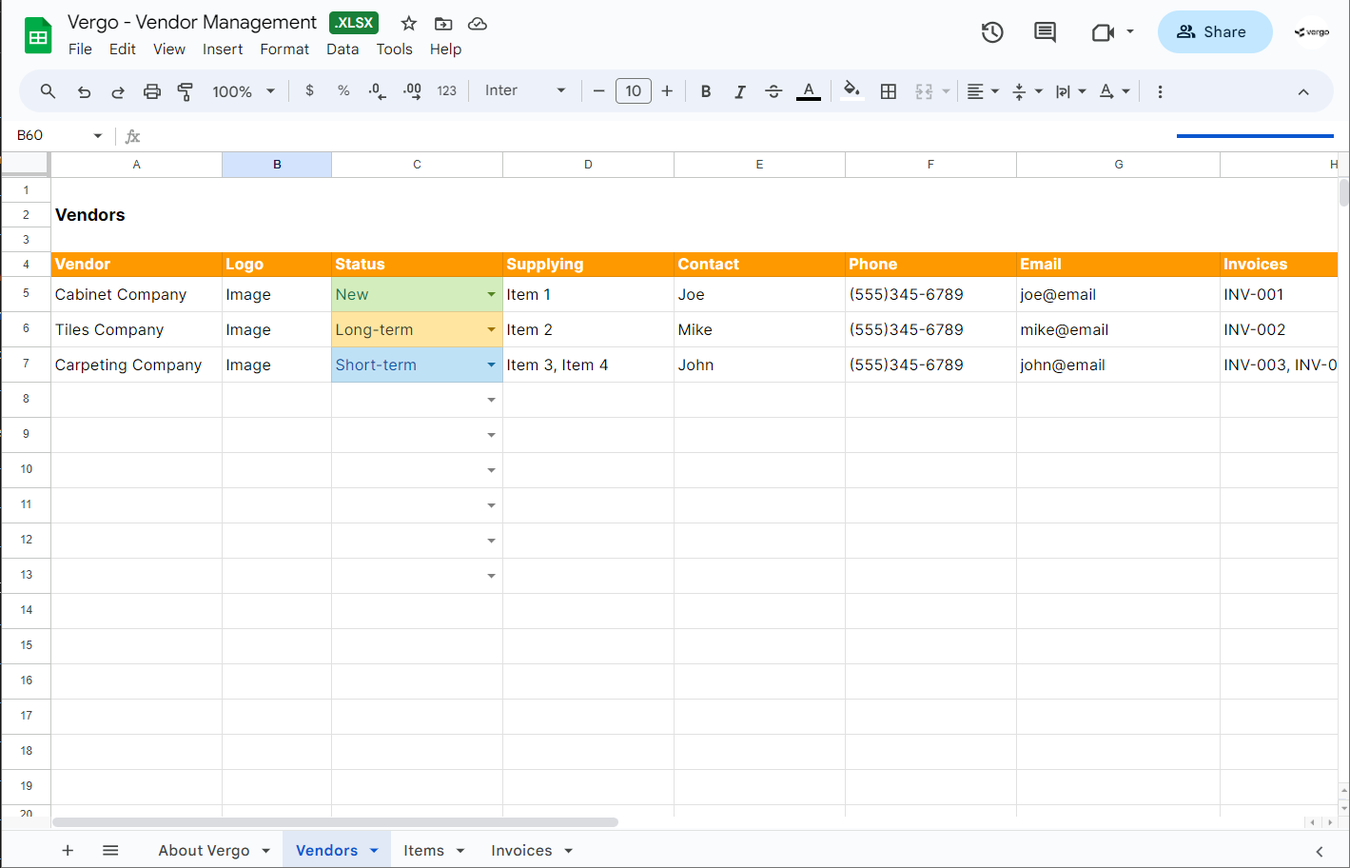Open comment history

tap(1044, 32)
